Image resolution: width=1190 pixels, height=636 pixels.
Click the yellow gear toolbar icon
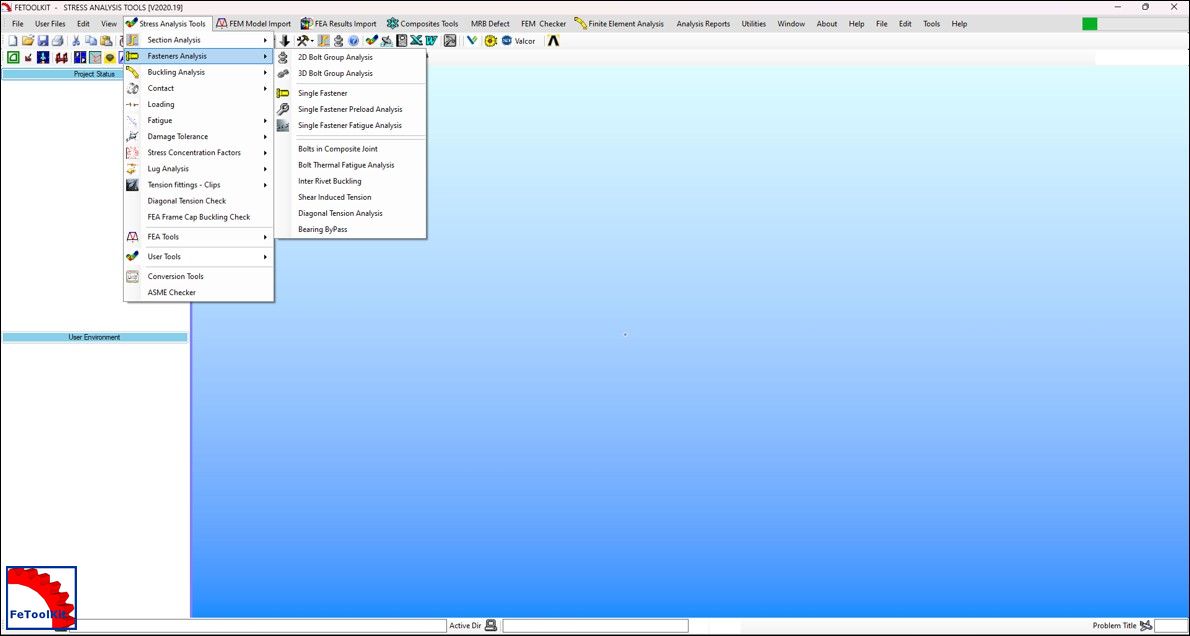click(x=491, y=41)
